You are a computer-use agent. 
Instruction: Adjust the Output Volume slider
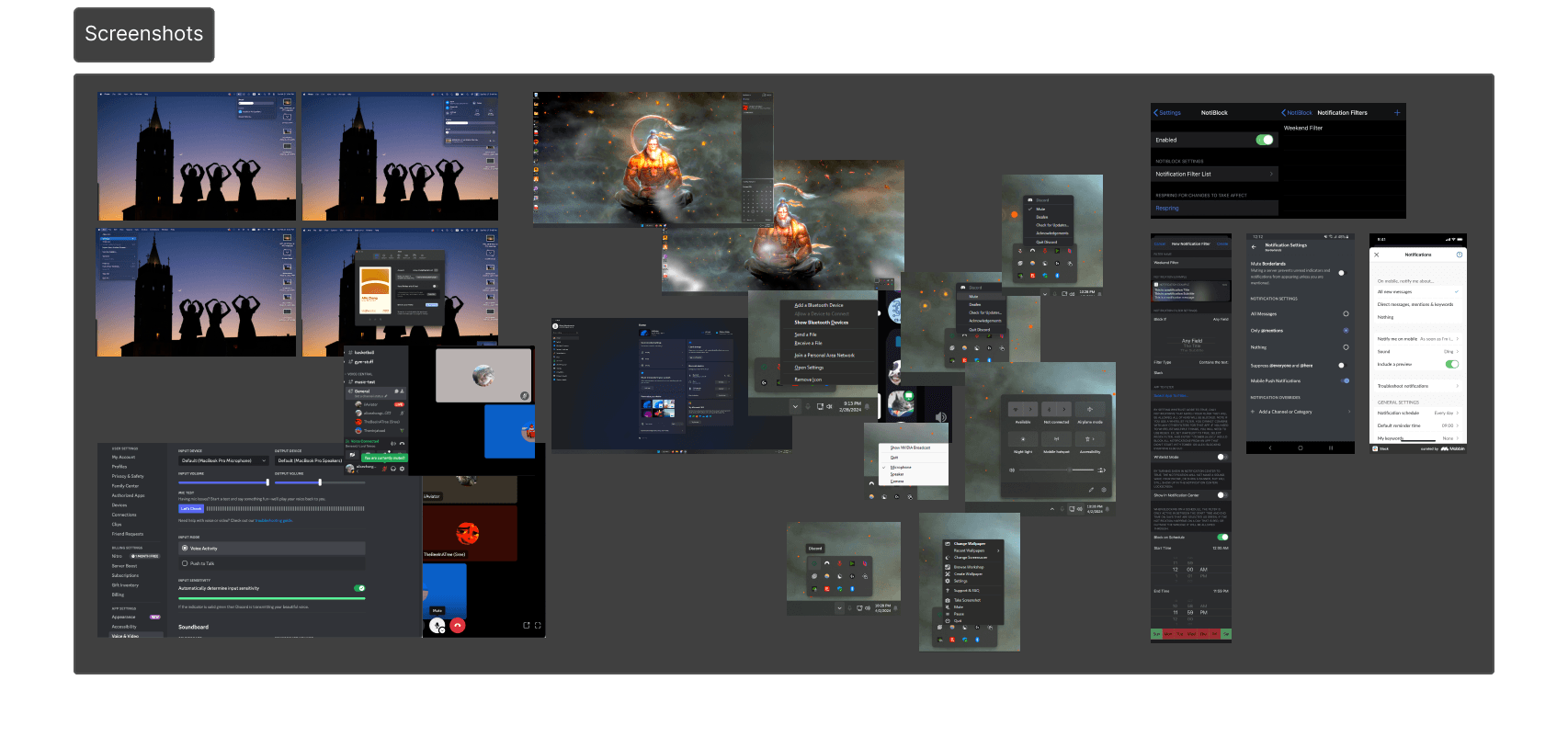[320, 482]
